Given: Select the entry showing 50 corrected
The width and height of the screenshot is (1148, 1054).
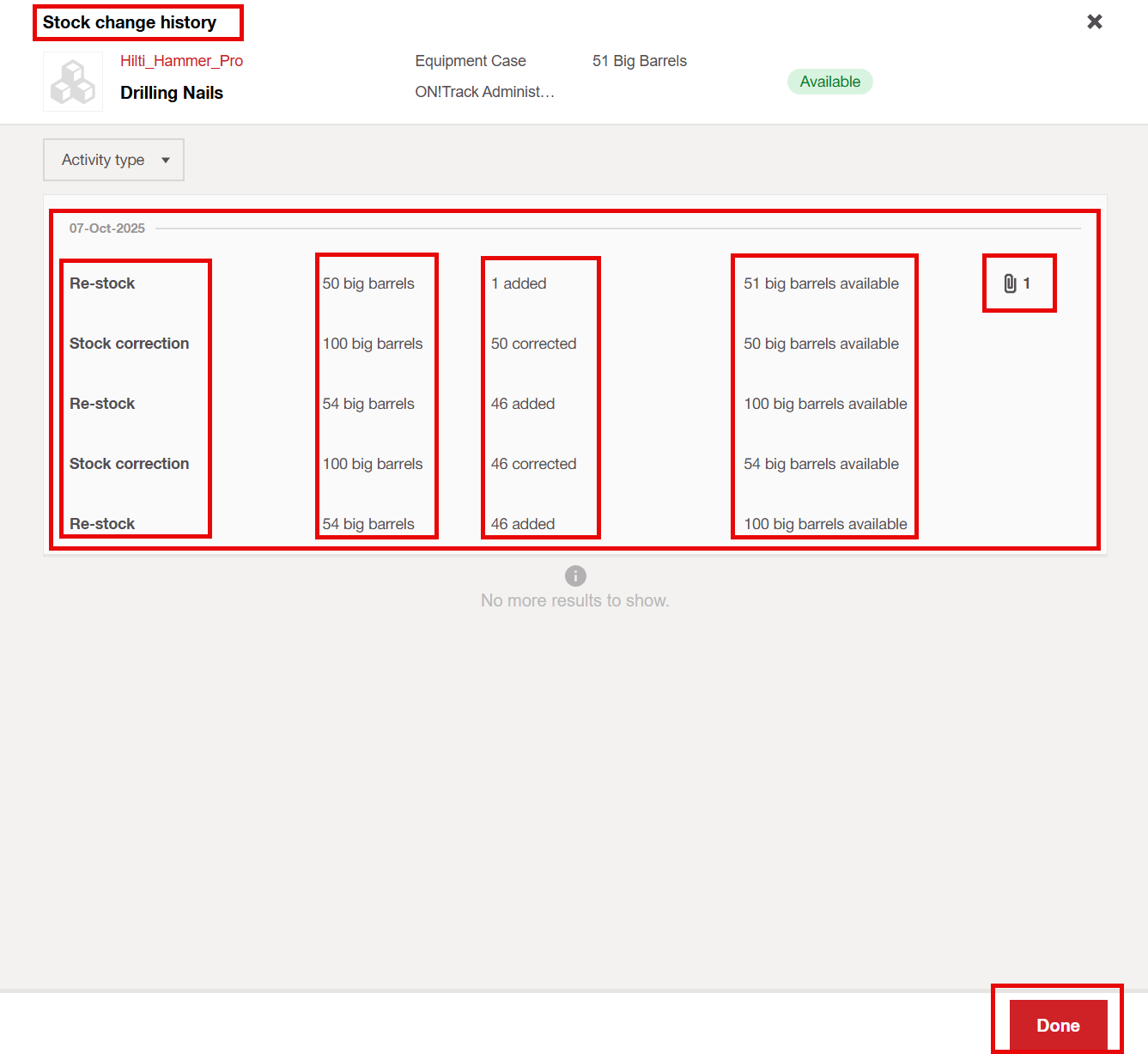Looking at the screenshot, I should (x=533, y=344).
